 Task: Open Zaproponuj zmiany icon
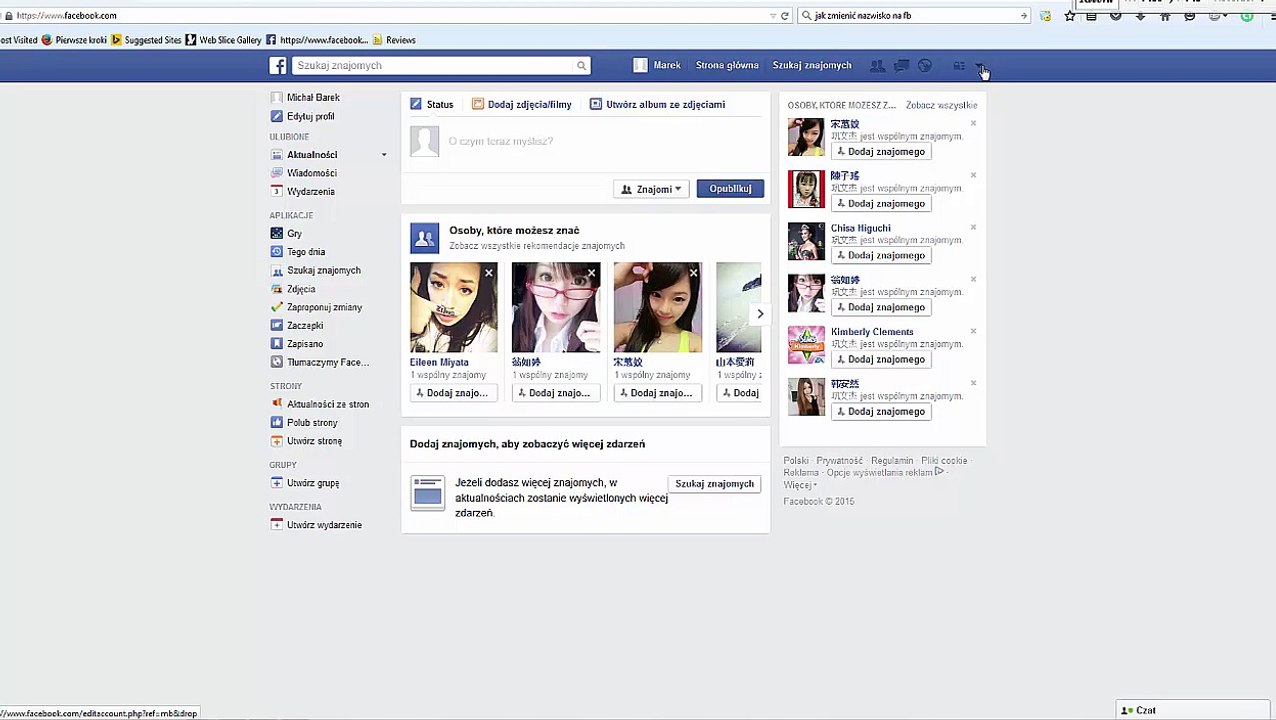(277, 307)
